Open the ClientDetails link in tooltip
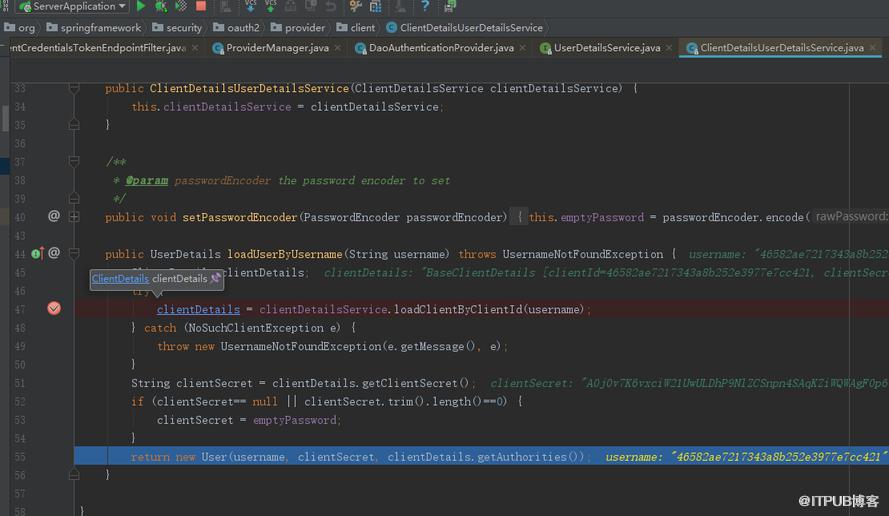Viewport: 889px width, 516px height. 120,278
